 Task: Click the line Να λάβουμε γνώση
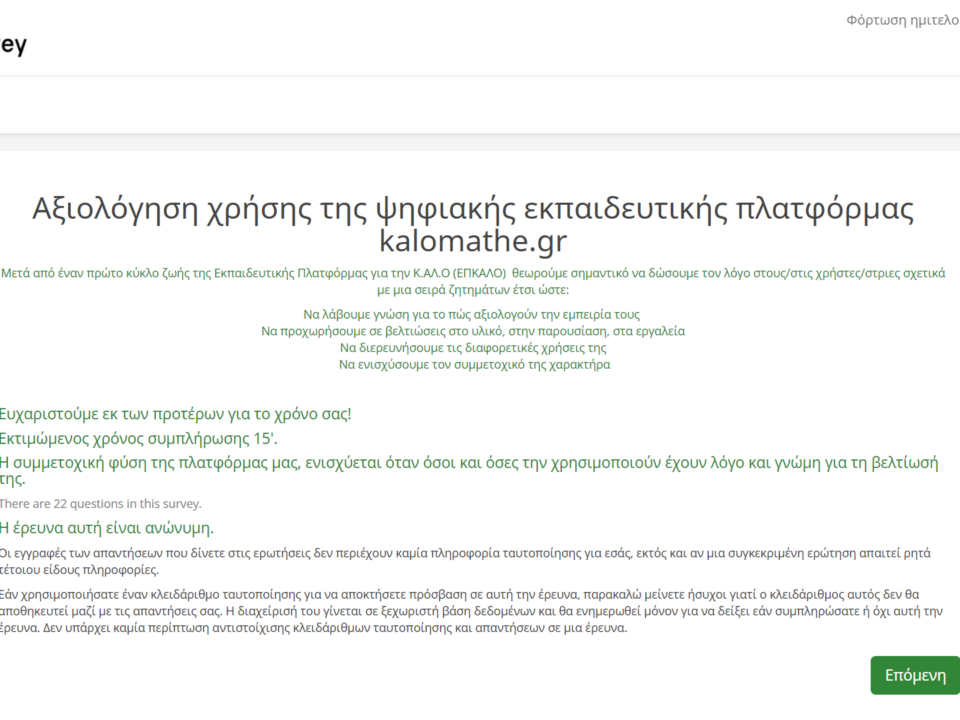pyautogui.click(x=472, y=314)
